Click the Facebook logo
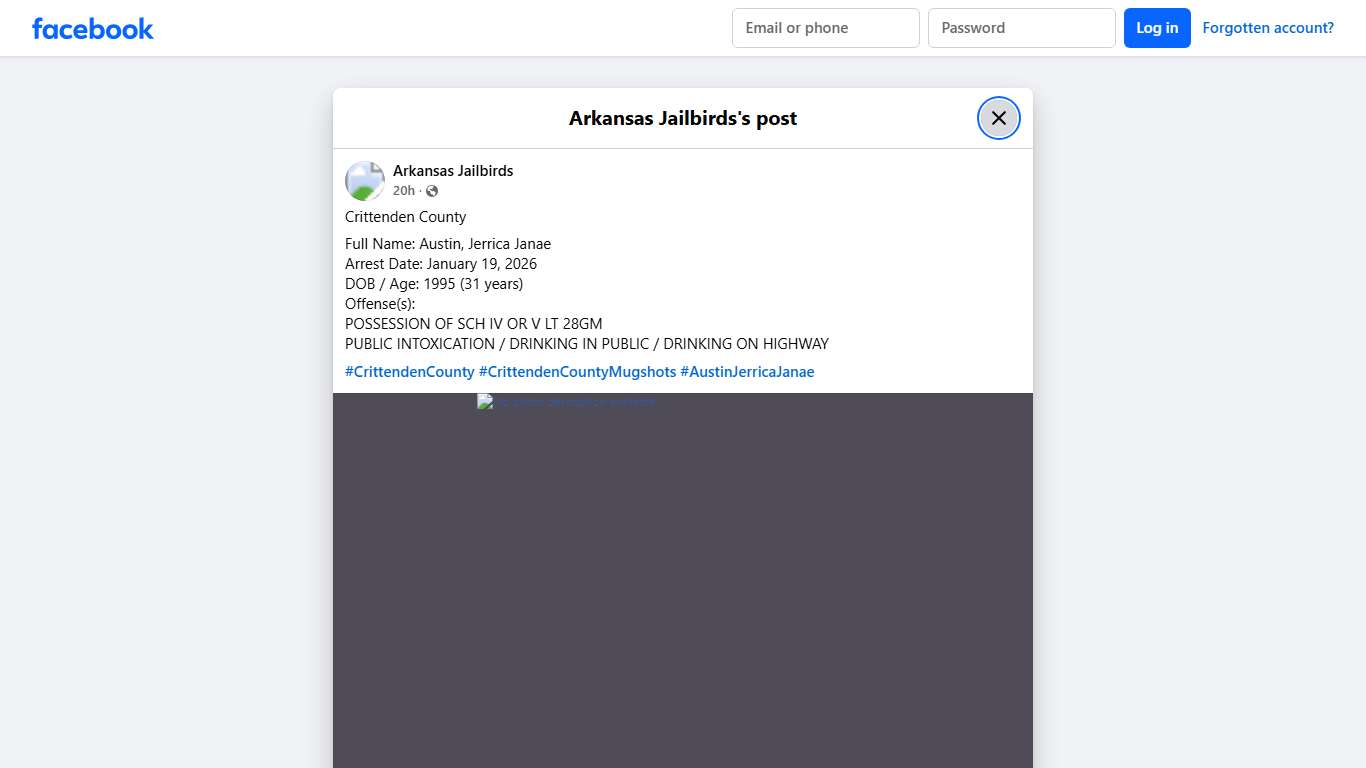This screenshot has height=768, width=1366. [93, 29]
